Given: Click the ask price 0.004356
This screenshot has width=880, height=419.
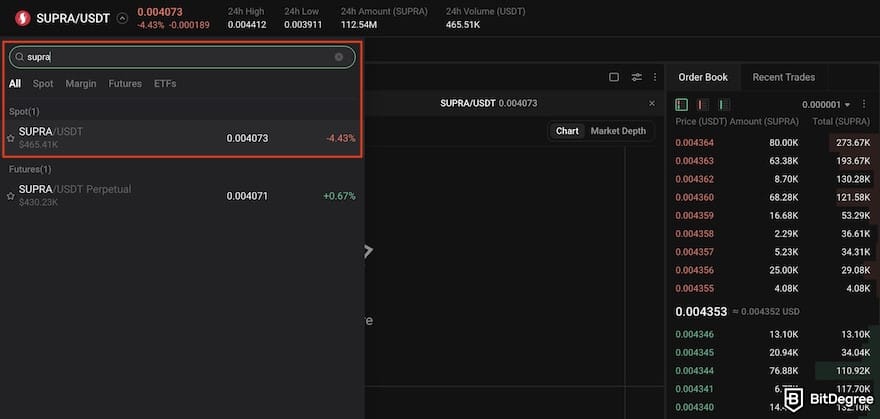Looking at the screenshot, I should coord(694,270).
